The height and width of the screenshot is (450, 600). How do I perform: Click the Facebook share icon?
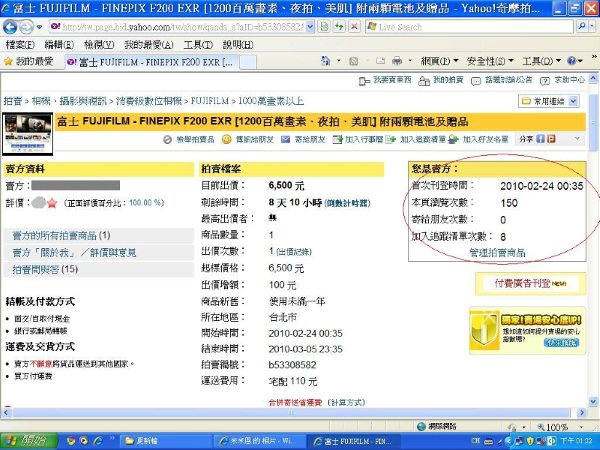[540, 139]
